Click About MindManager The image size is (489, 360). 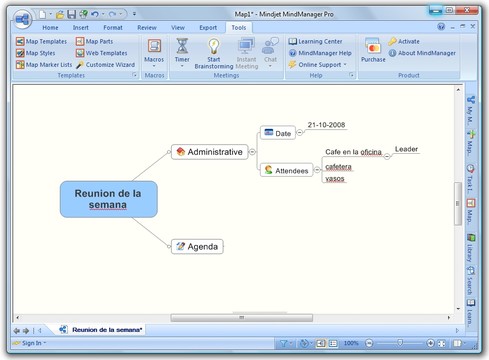(422, 53)
